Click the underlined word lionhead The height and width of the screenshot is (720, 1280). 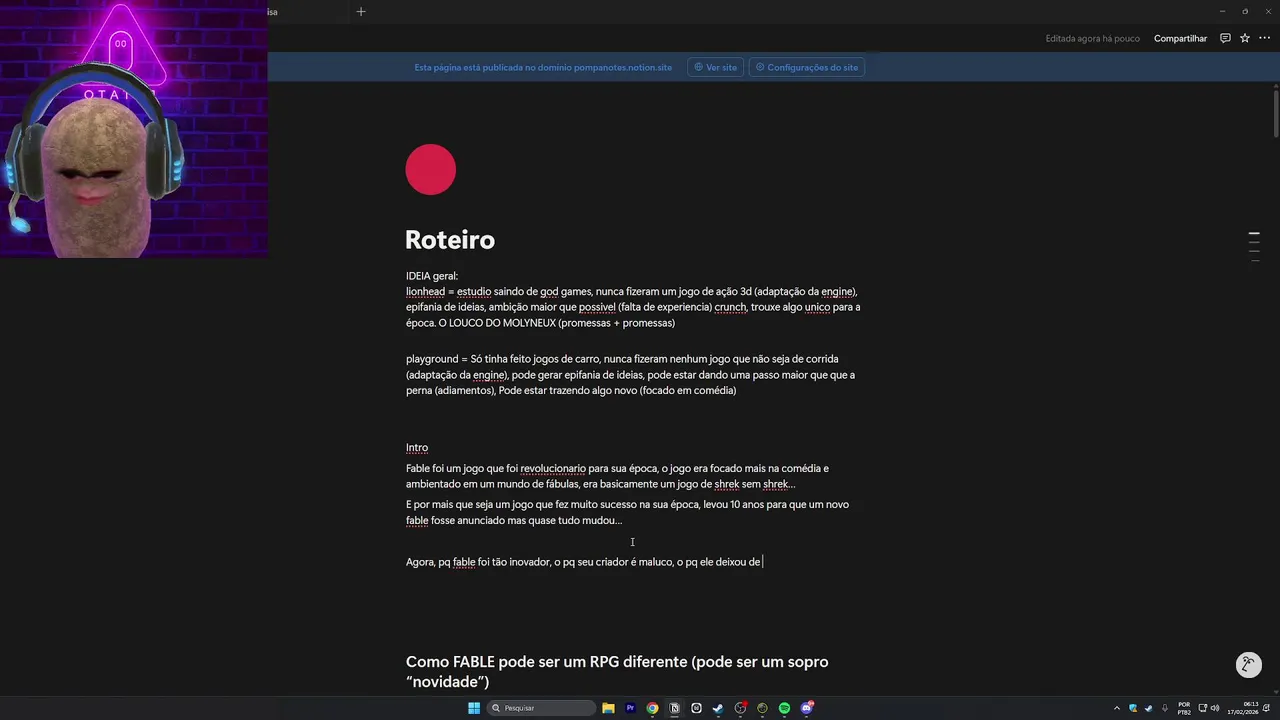tap(425, 292)
